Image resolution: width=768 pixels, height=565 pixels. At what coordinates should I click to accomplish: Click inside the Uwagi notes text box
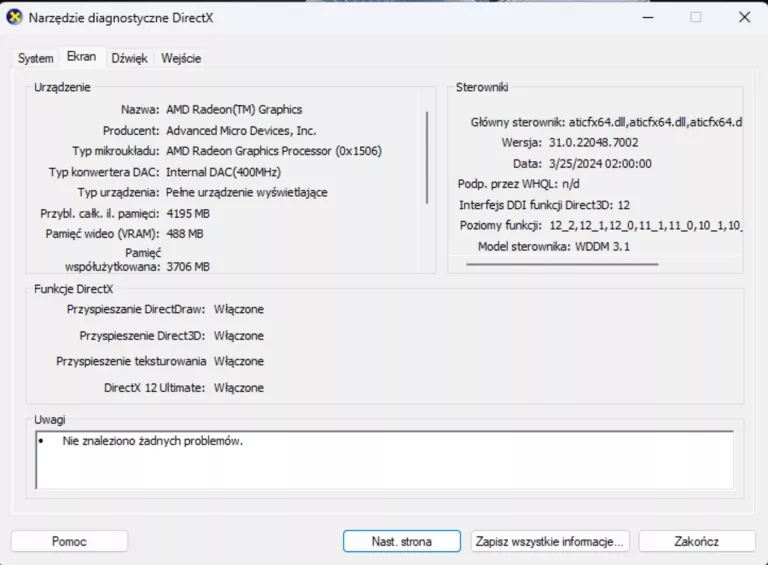click(384, 460)
